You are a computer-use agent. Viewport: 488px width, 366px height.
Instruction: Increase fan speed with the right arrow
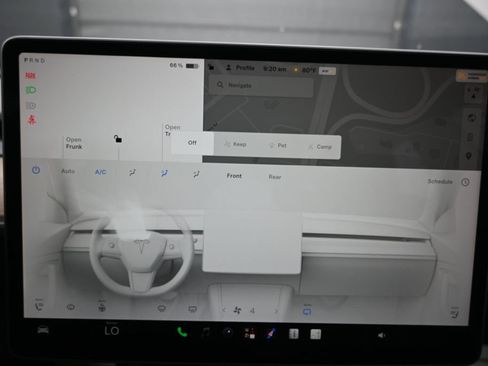pyautogui.click(x=276, y=311)
